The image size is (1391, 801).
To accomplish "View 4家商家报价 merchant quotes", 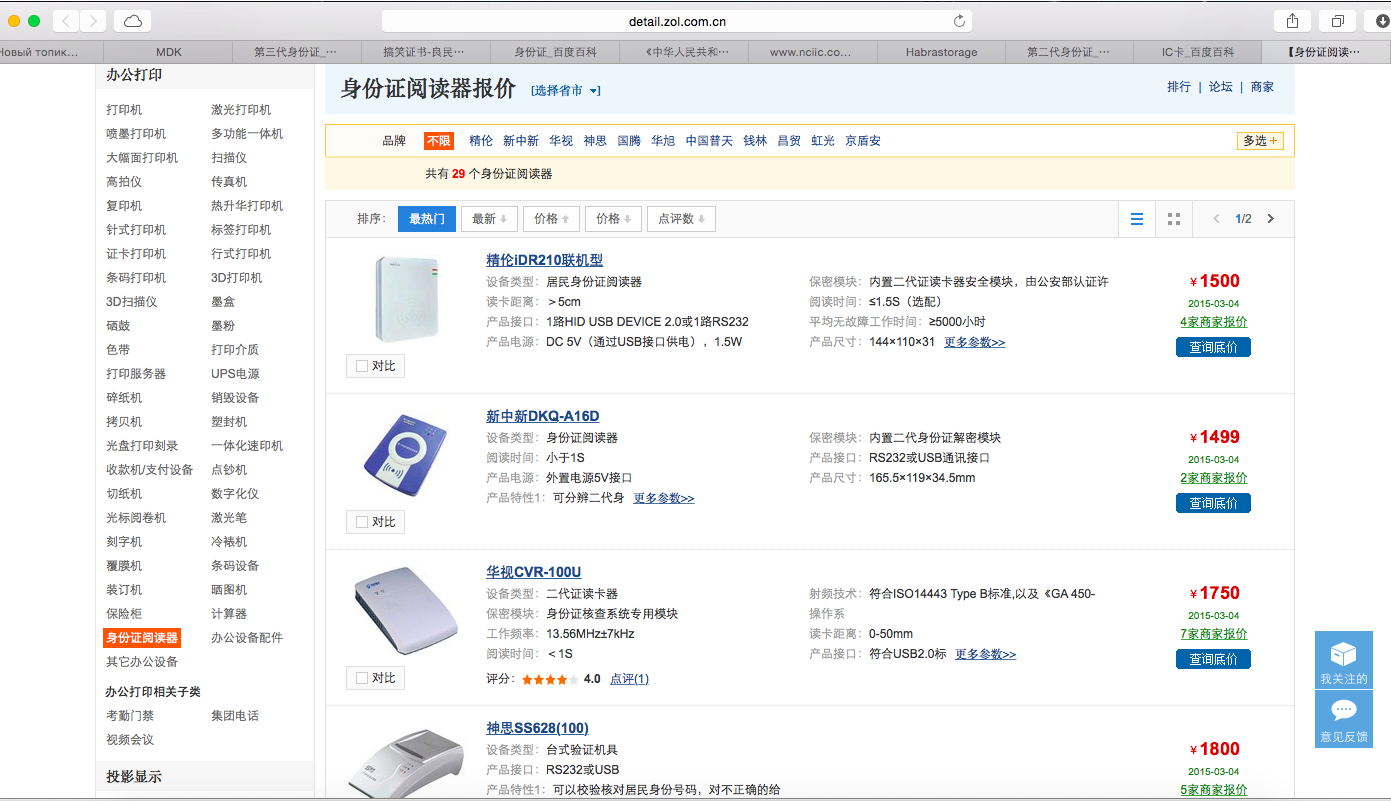I will point(1214,322).
